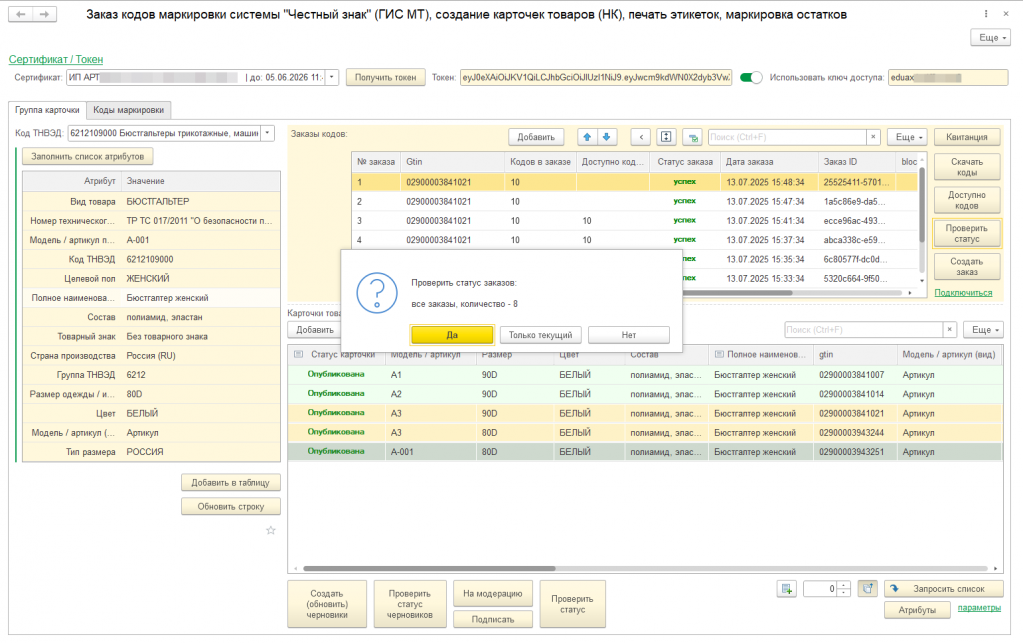
Task: Open the Еще menu in orders toolbar
Action: (907, 137)
